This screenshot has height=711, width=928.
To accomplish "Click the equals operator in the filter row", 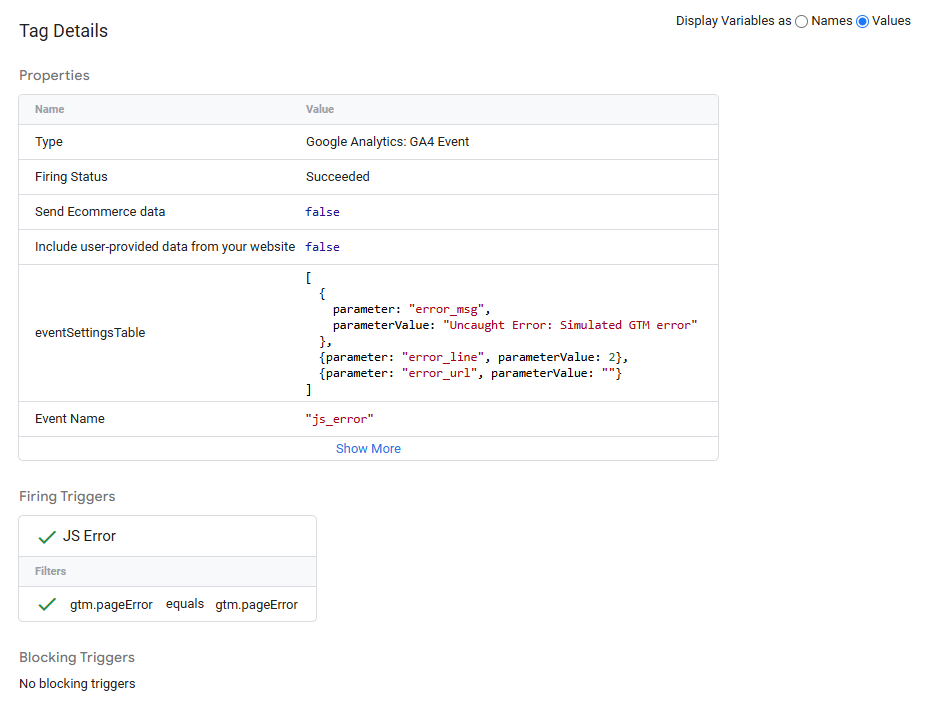I will (185, 604).
